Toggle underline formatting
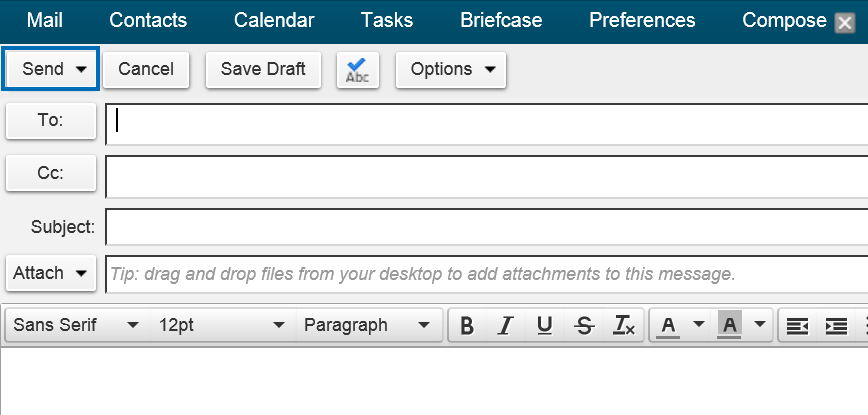This screenshot has width=868, height=415. 545,325
